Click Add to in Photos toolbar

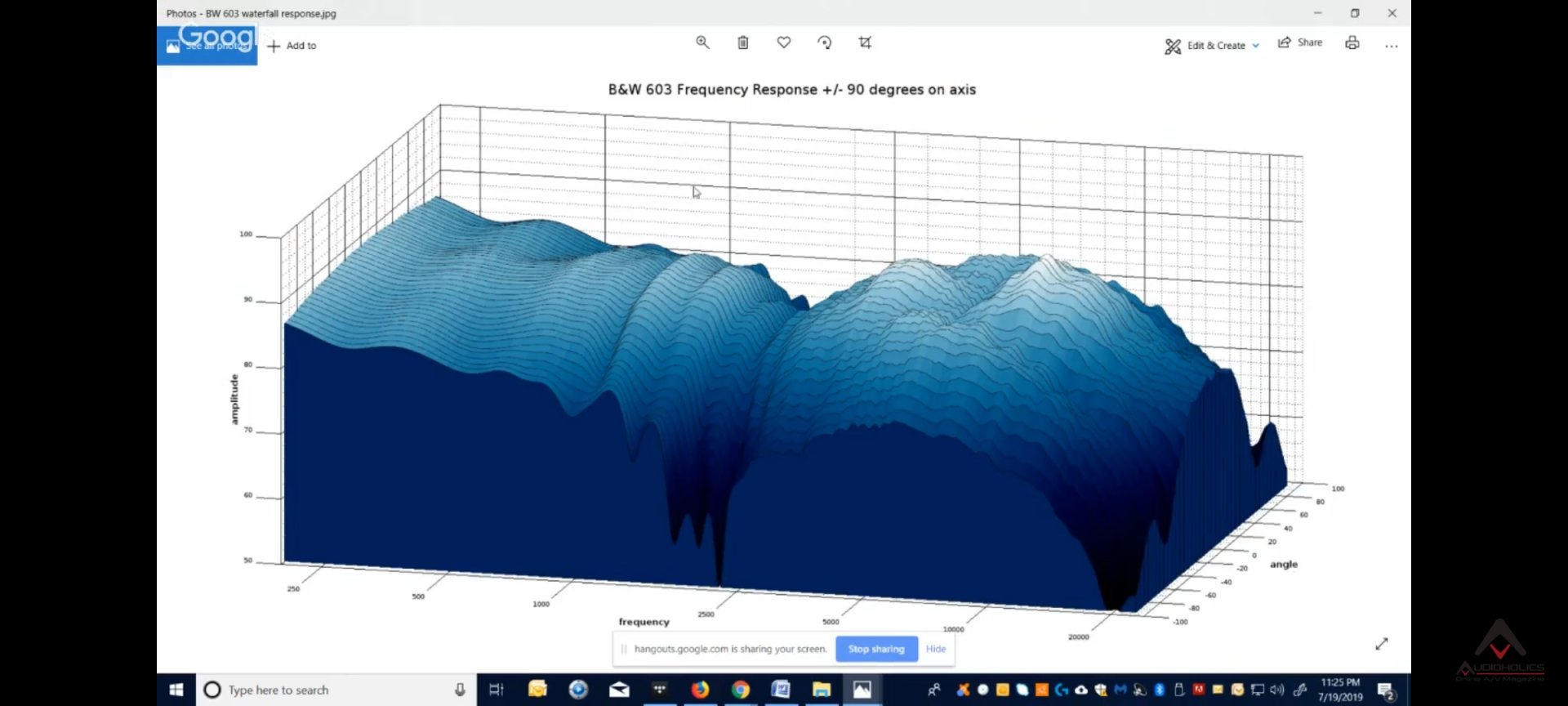pyautogui.click(x=292, y=46)
